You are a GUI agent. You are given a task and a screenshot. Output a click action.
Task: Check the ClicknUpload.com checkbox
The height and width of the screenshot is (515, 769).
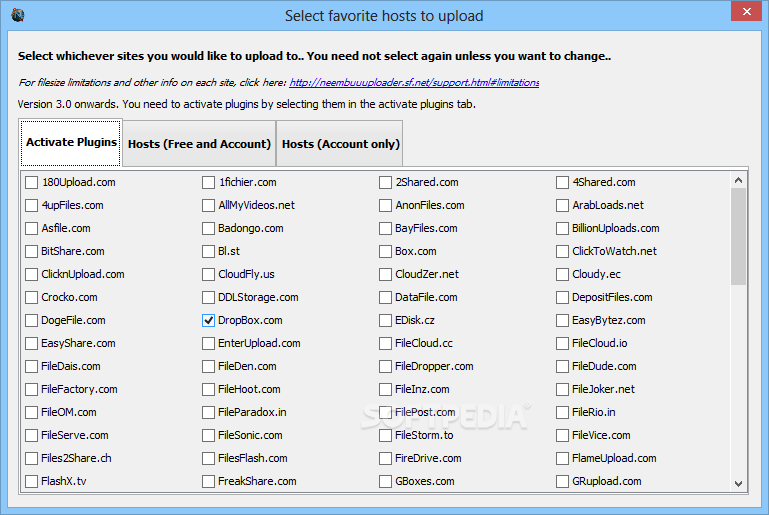click(x=31, y=275)
